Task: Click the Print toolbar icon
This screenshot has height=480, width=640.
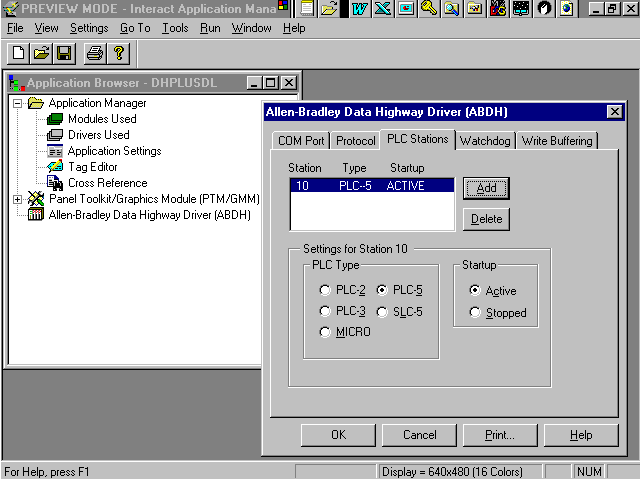Action: click(x=94, y=53)
